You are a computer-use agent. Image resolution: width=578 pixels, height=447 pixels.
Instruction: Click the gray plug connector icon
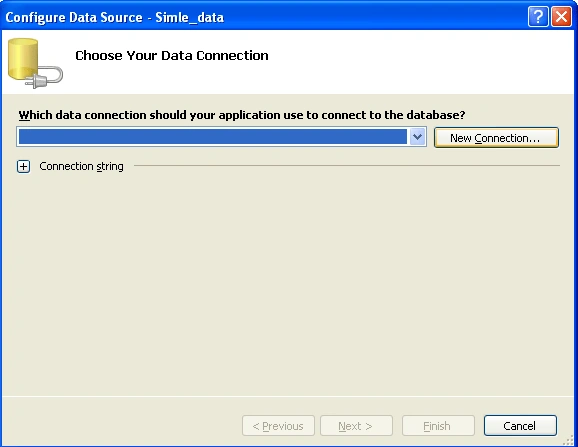pyautogui.click(x=45, y=77)
